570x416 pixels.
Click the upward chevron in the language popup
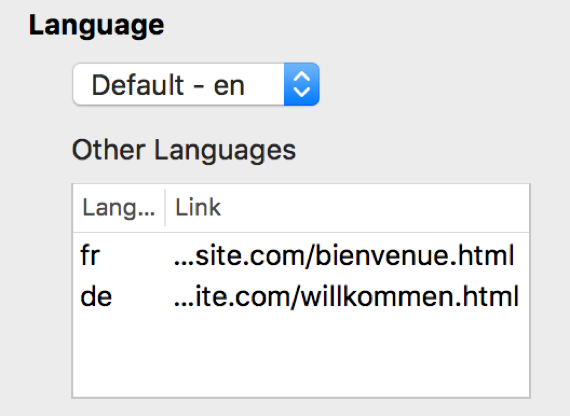[x=302, y=76]
